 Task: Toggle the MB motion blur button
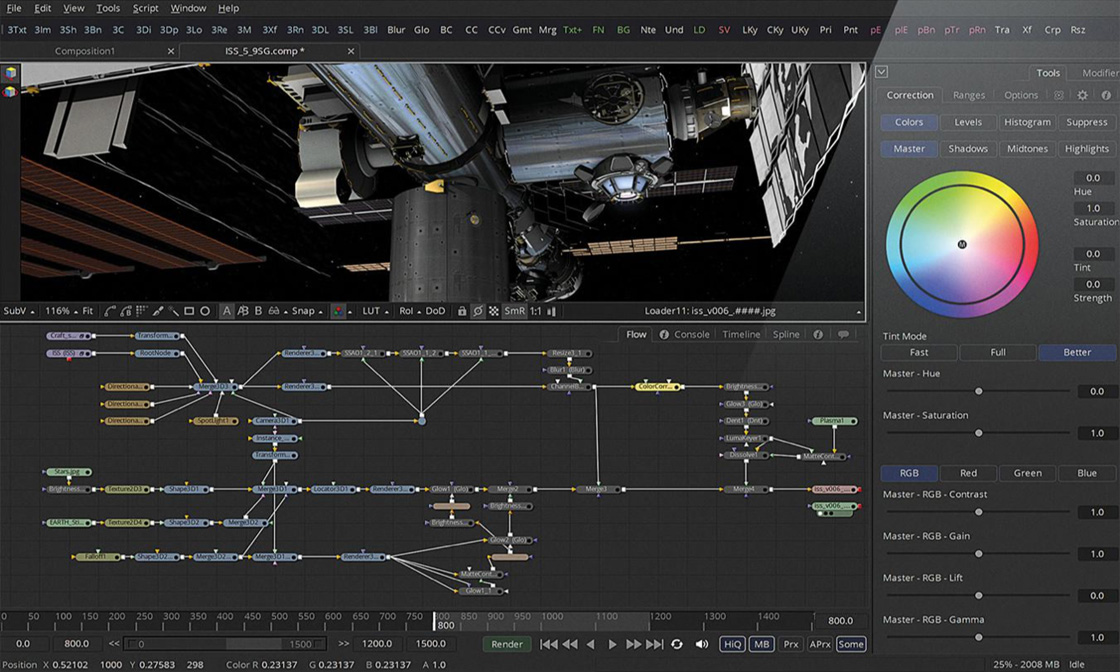tap(761, 644)
